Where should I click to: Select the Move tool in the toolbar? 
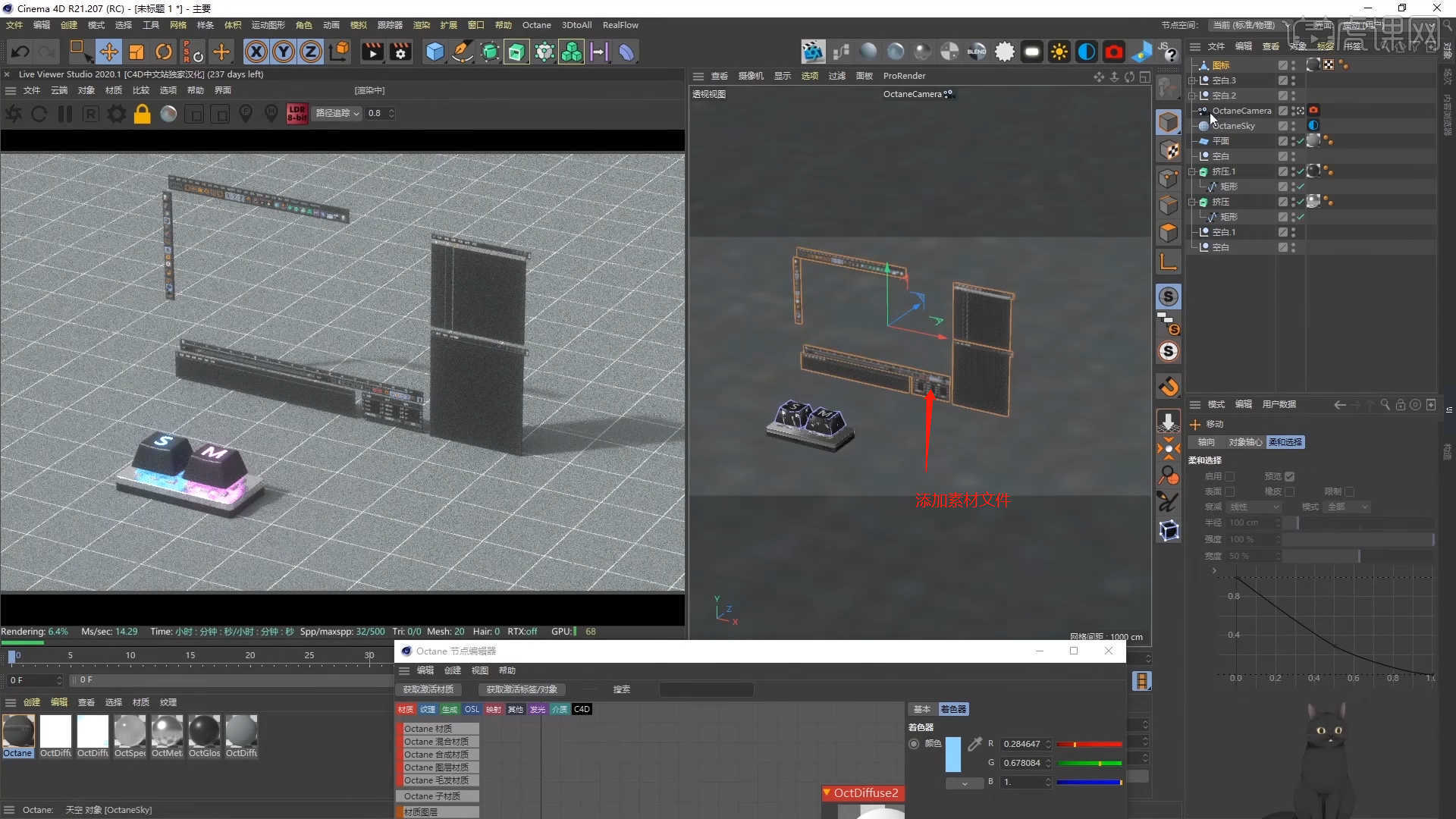108,52
